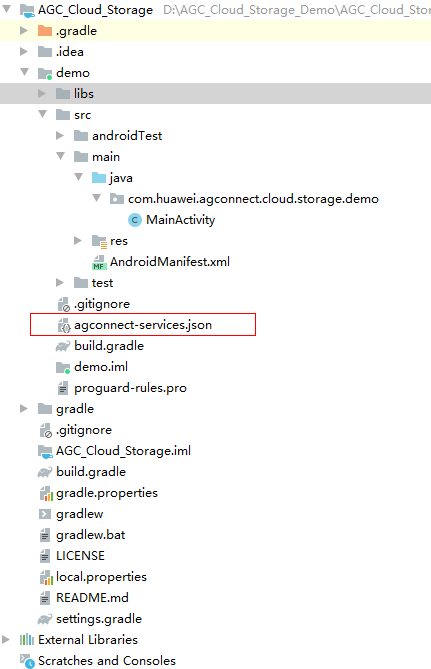
Task: Expand the External Libraries arrow
Action: point(6,639)
